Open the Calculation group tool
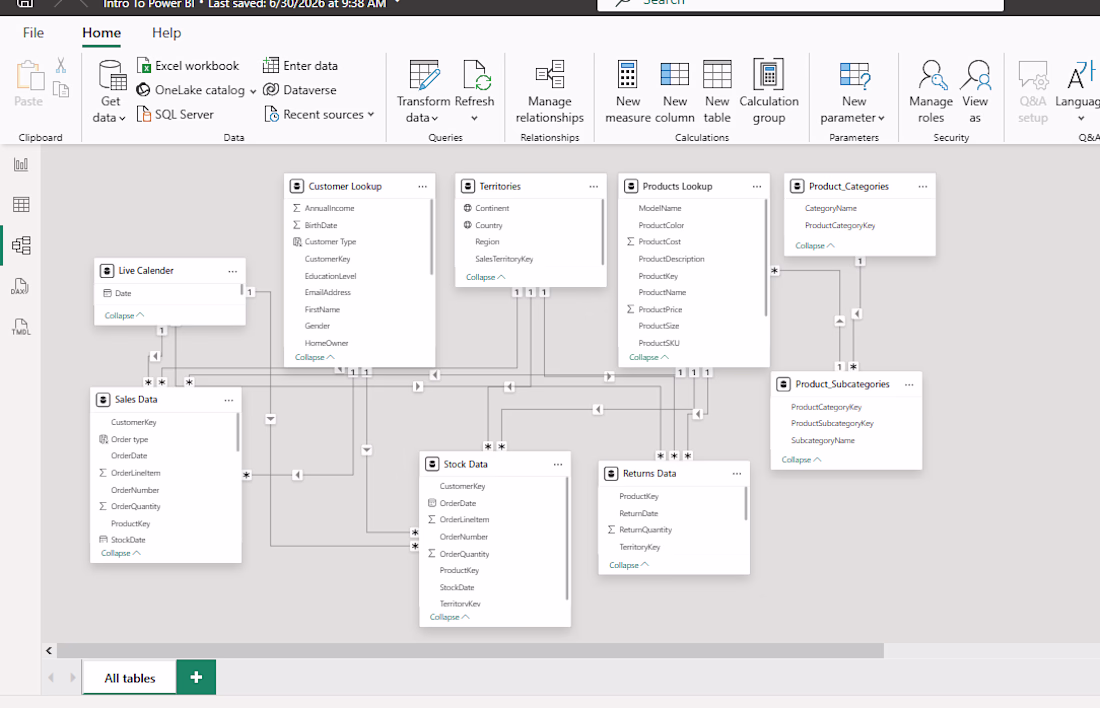 [x=769, y=91]
